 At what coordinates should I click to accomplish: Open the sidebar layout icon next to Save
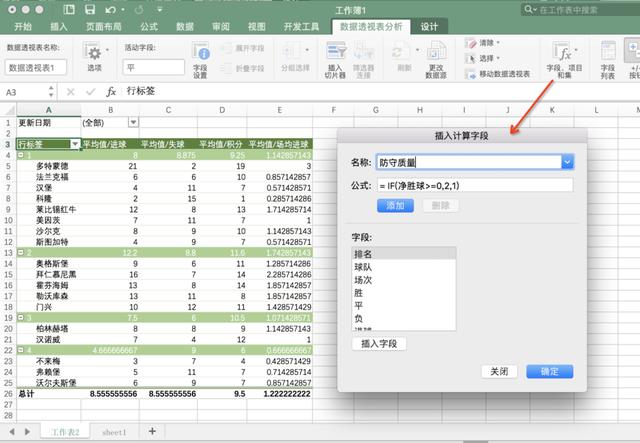pyautogui.click(x=69, y=9)
